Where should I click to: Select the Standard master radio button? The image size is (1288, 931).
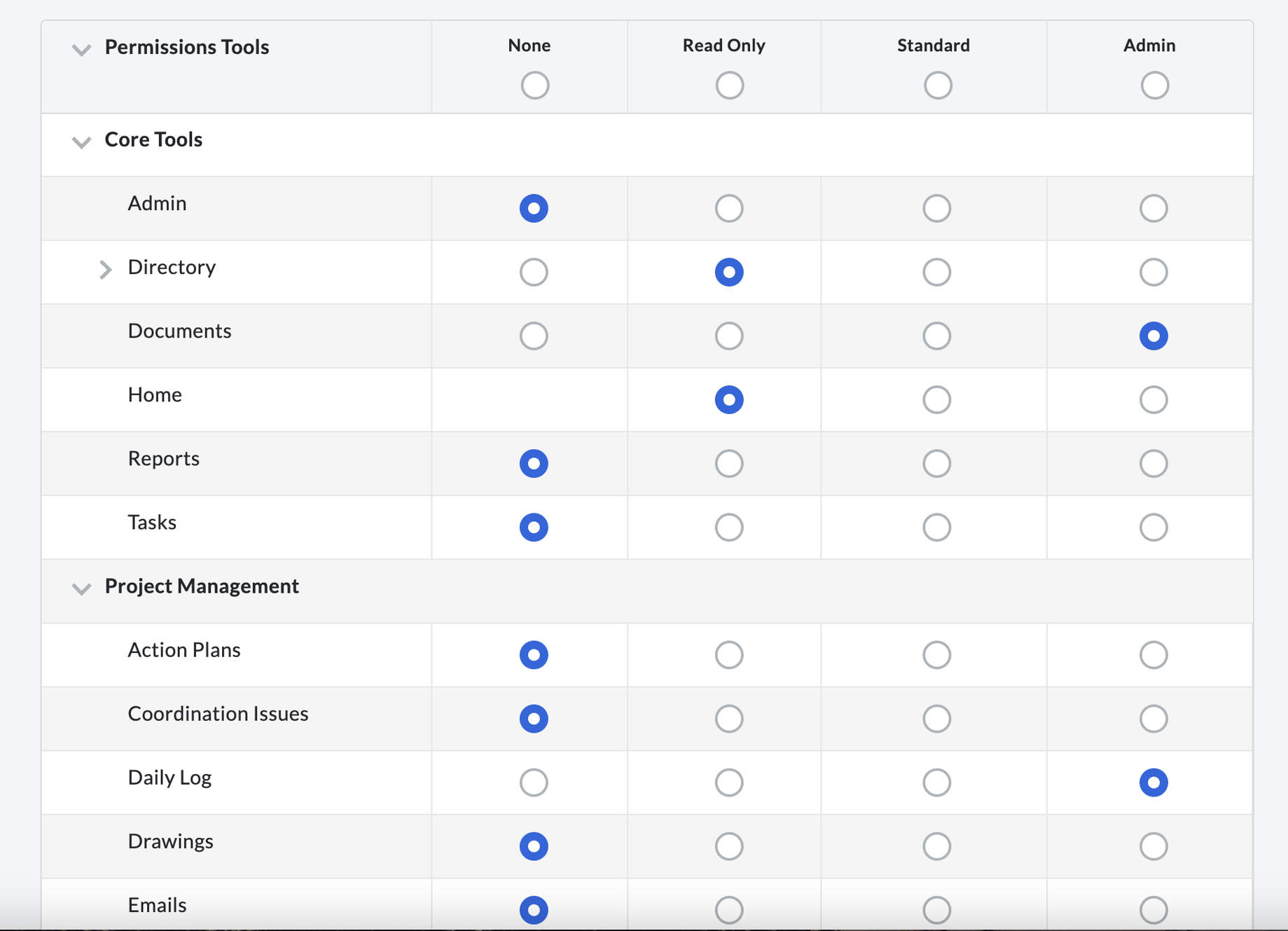(938, 85)
